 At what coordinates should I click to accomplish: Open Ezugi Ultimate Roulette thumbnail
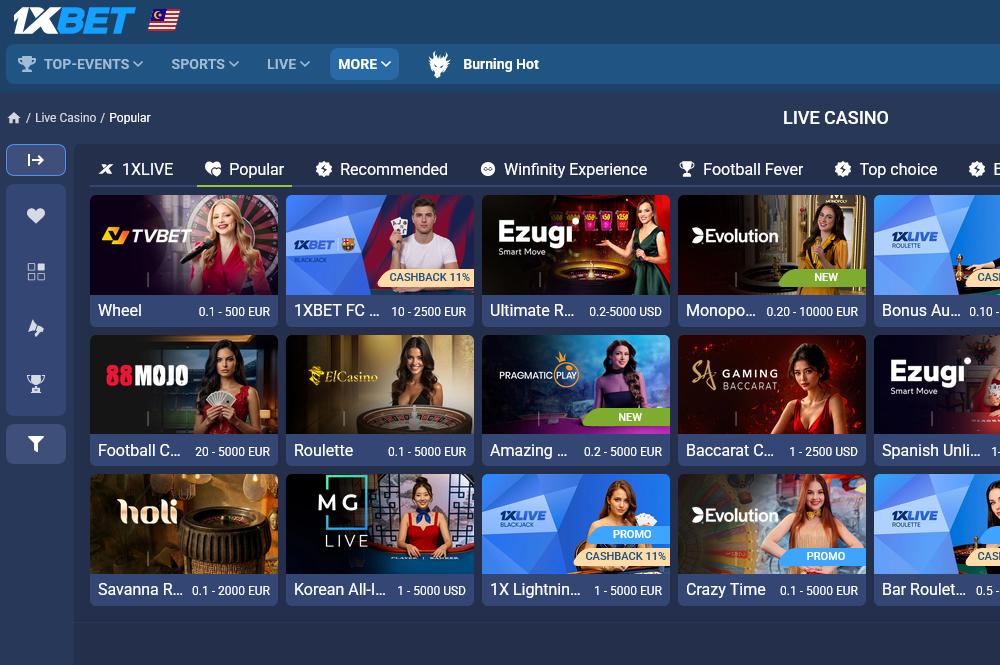pyautogui.click(x=576, y=245)
